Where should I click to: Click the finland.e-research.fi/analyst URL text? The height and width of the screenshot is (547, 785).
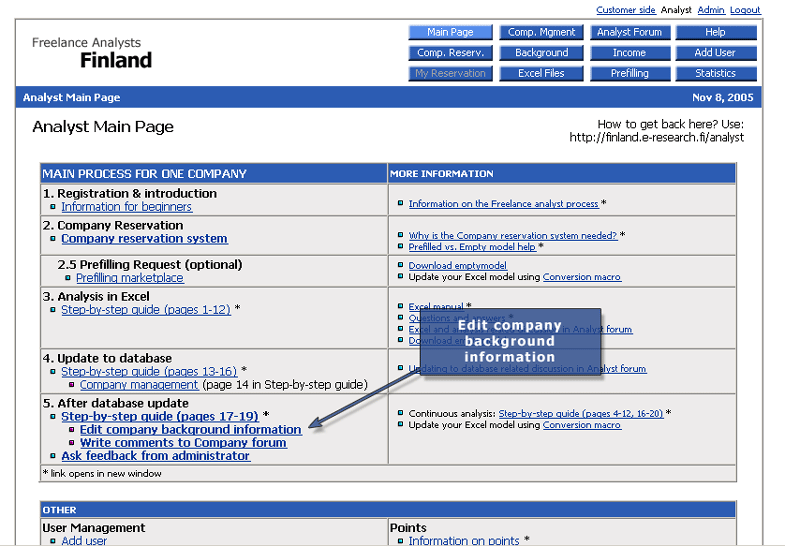pos(656,138)
